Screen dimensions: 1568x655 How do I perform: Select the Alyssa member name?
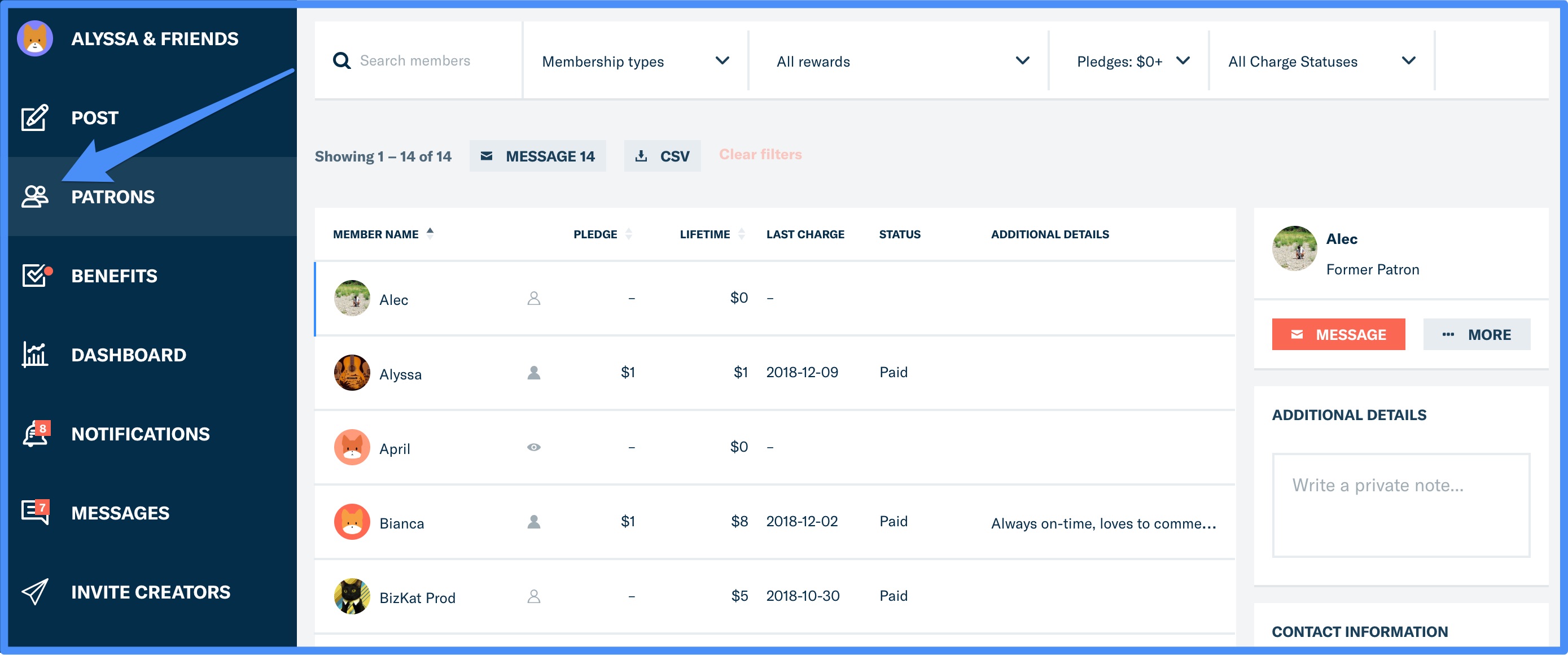pyautogui.click(x=400, y=374)
